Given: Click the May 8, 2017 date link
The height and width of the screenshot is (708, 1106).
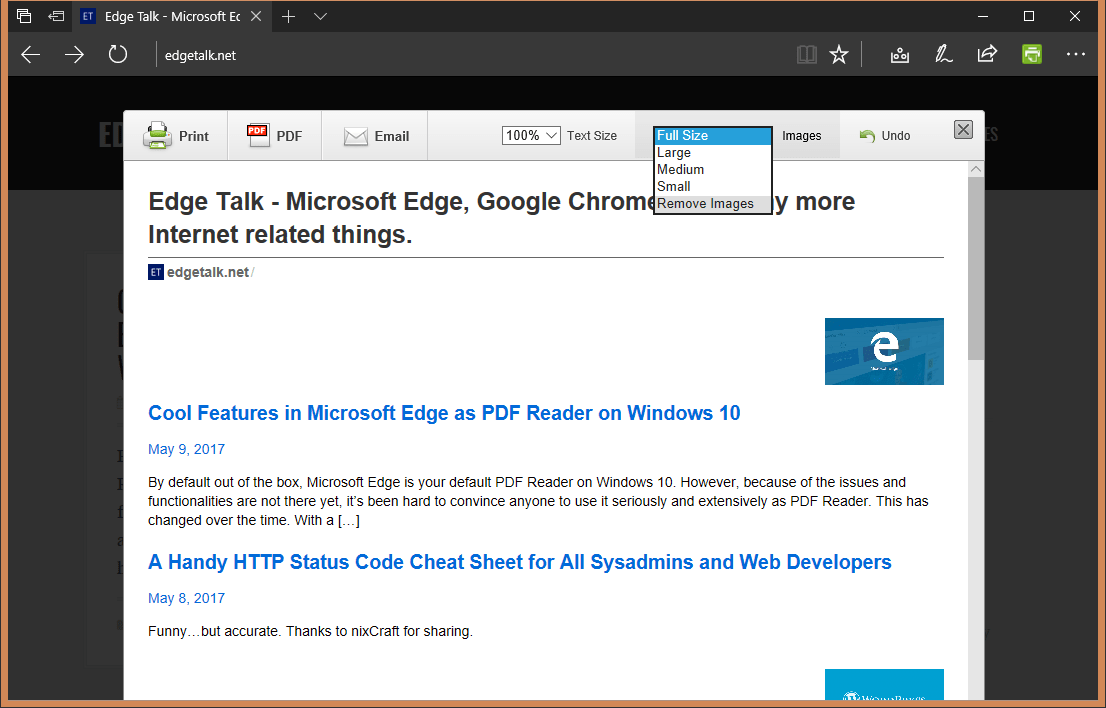Looking at the screenshot, I should pyautogui.click(x=186, y=598).
